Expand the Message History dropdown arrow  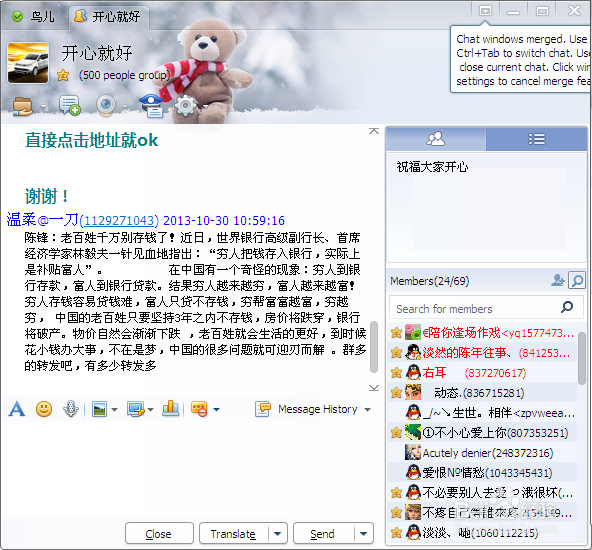(x=367, y=410)
